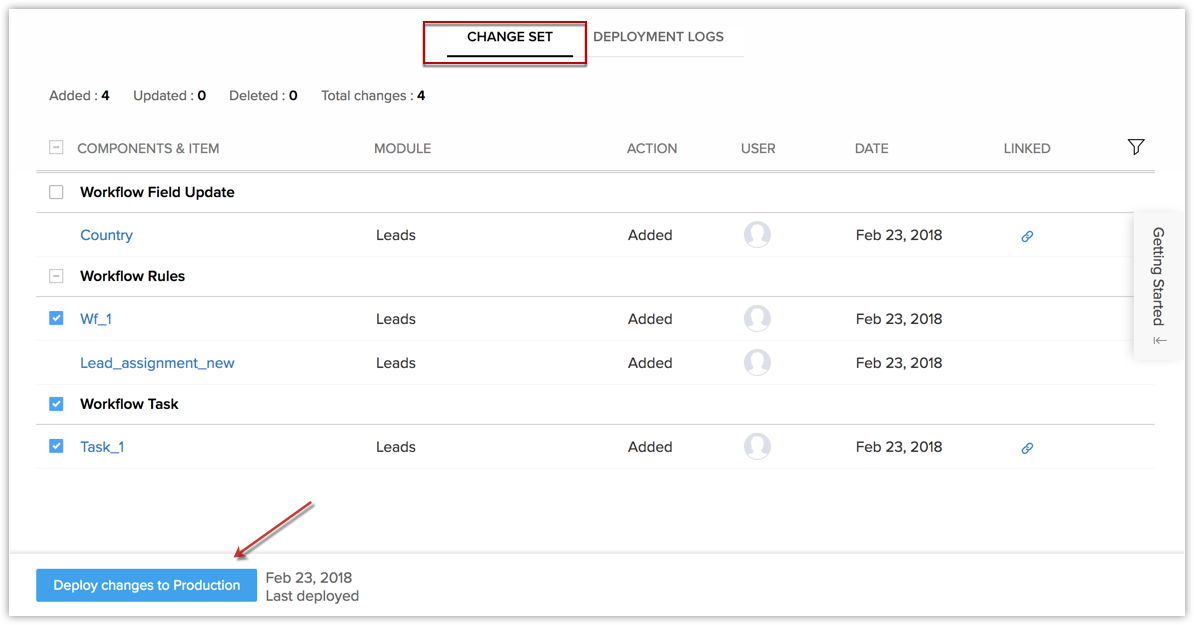Image resolution: width=1194 pixels, height=625 pixels.
Task: Click user avatar in Task_1 row
Action: [x=757, y=447]
